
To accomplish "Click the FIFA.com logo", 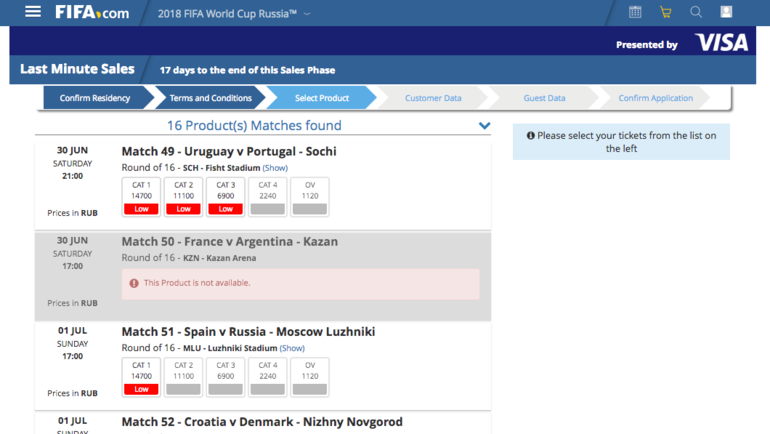I will point(92,13).
